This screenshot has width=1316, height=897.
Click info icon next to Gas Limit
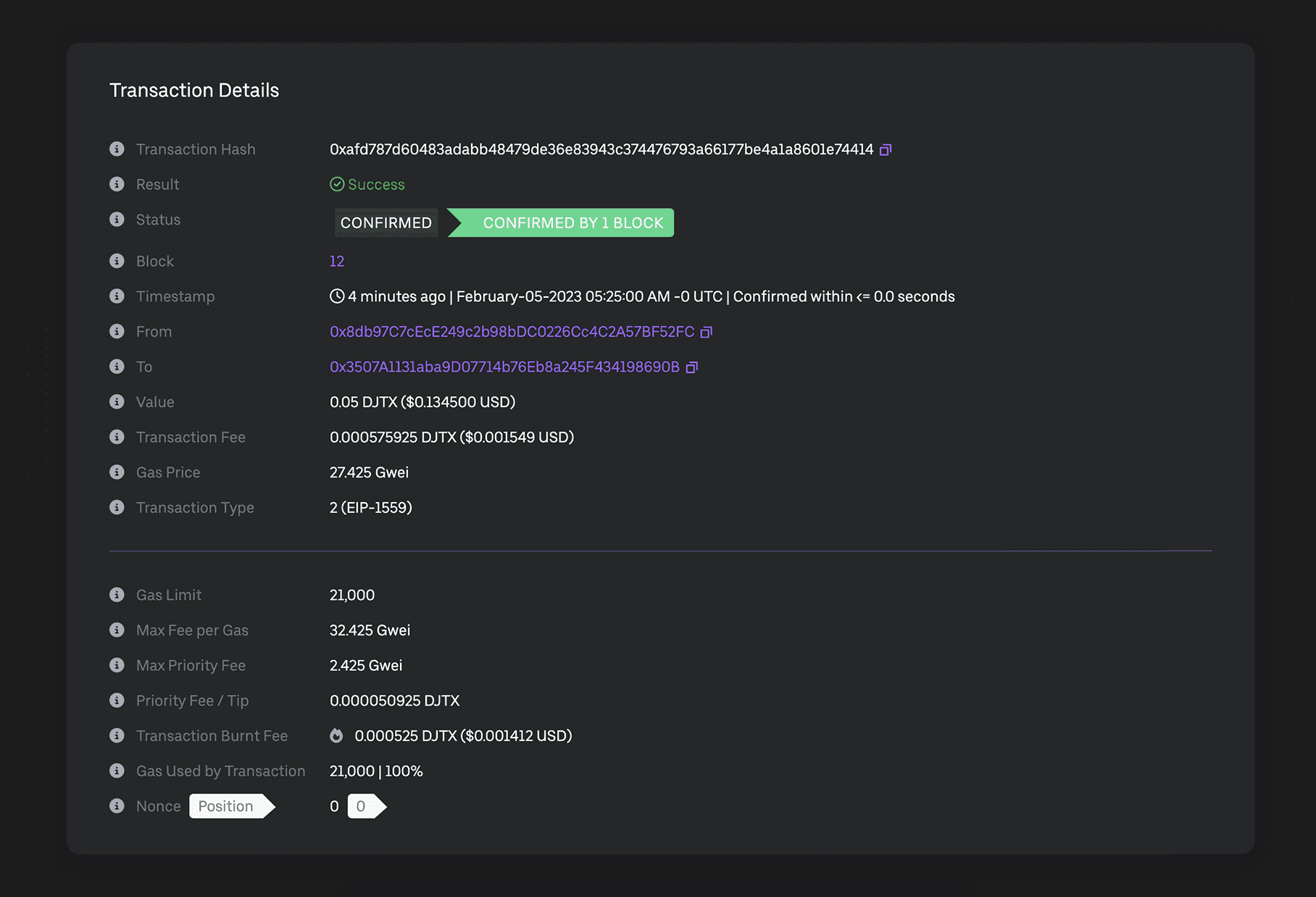[x=117, y=595]
